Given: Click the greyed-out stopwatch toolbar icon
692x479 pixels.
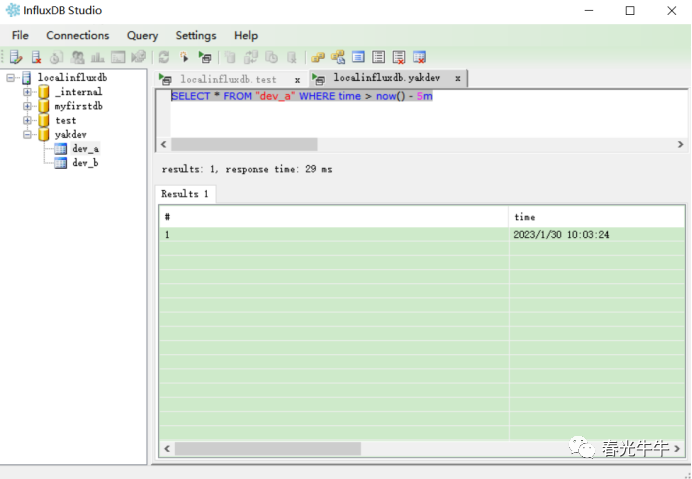Looking at the screenshot, I should [56, 57].
